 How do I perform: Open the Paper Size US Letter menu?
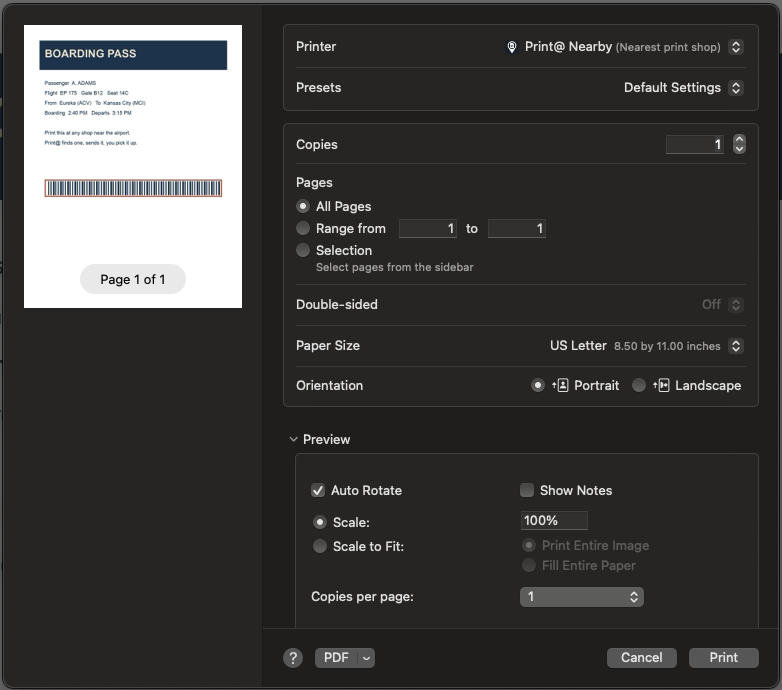pos(736,345)
